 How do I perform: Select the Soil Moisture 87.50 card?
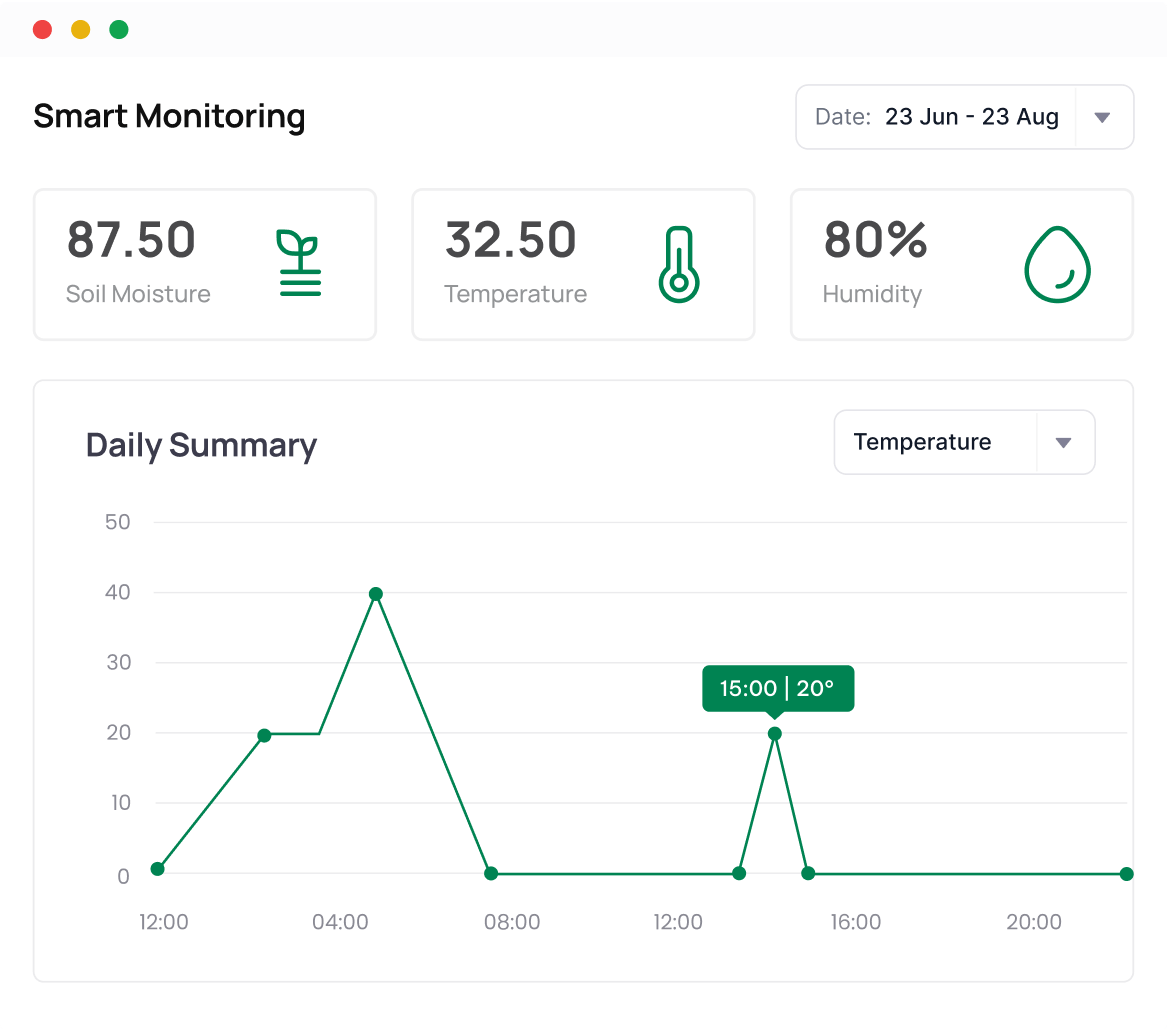point(205,265)
